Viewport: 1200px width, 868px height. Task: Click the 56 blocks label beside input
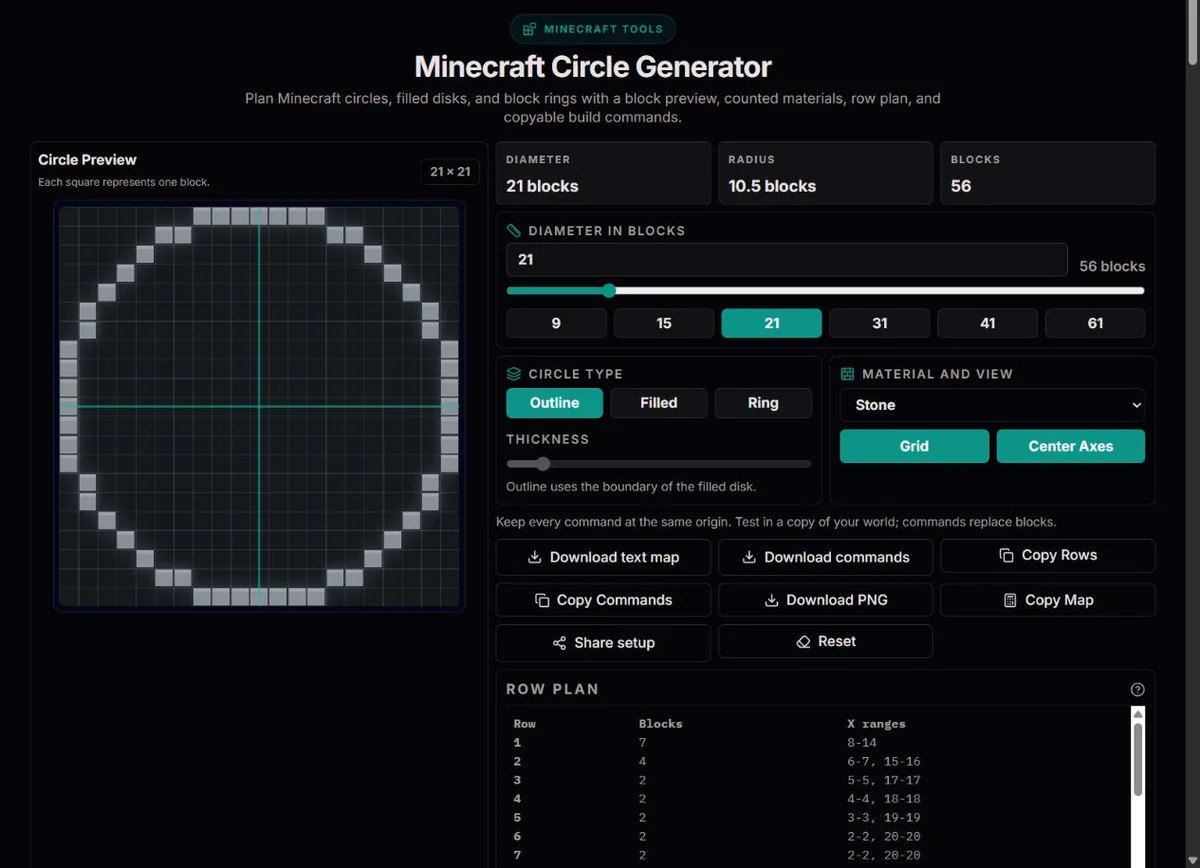[1112, 266]
